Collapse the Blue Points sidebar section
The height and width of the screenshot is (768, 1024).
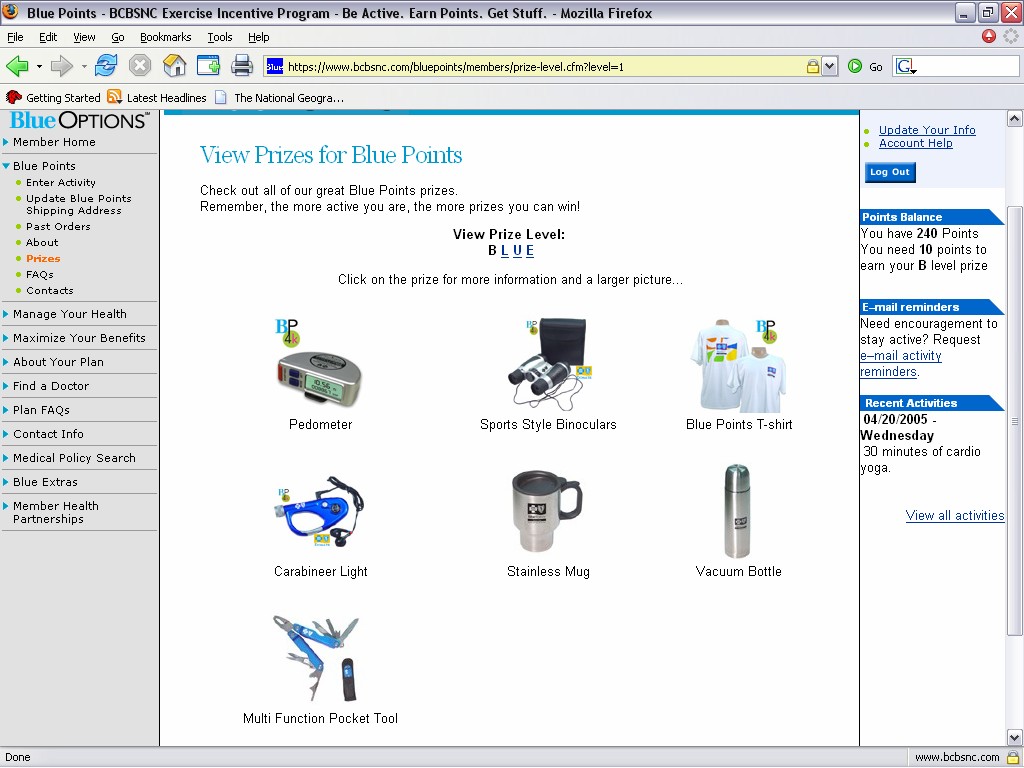coord(6,166)
